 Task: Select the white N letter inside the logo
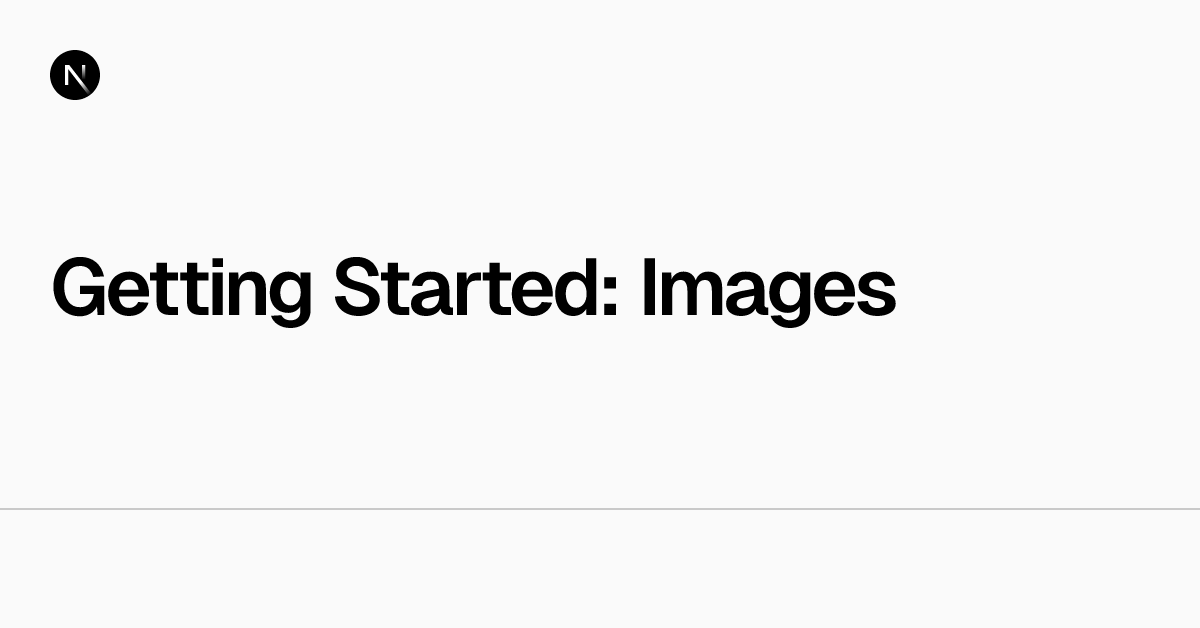pos(76,76)
